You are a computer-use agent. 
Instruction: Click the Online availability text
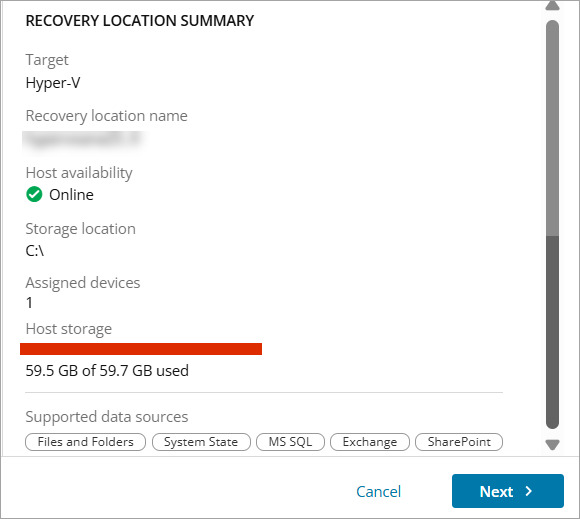click(x=71, y=195)
